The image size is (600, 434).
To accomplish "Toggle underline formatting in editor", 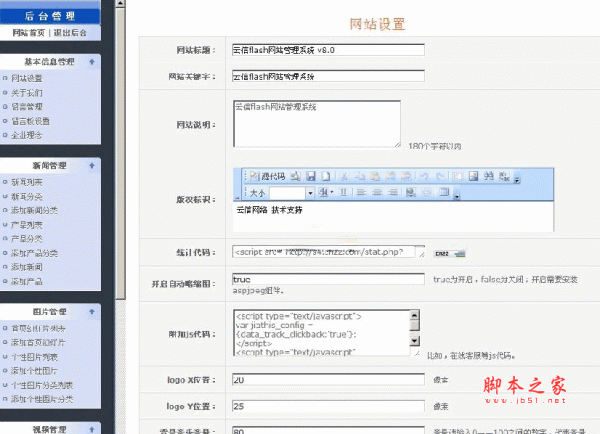I will (344, 192).
